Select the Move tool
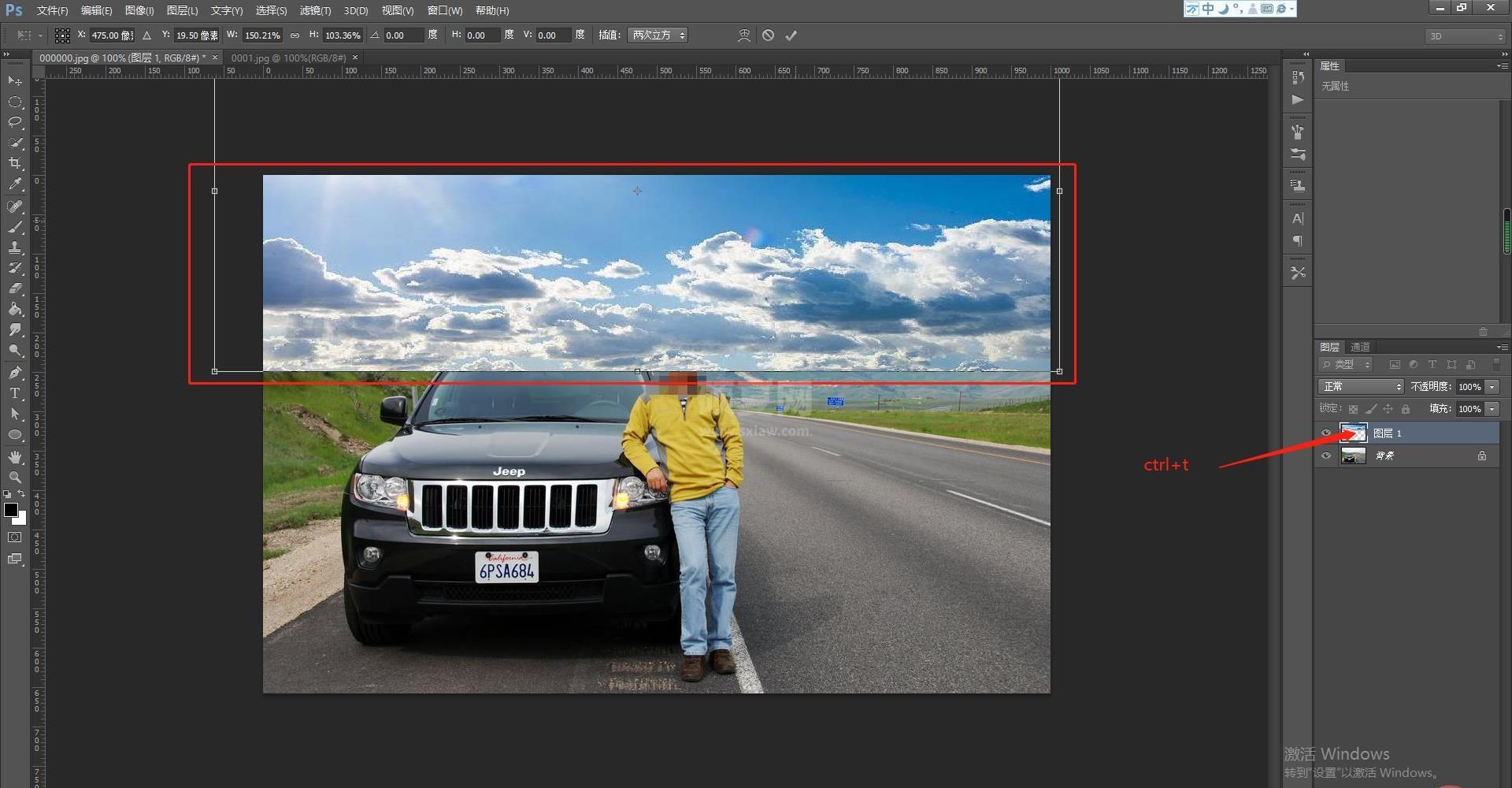The width and height of the screenshot is (1512, 788). click(15, 81)
